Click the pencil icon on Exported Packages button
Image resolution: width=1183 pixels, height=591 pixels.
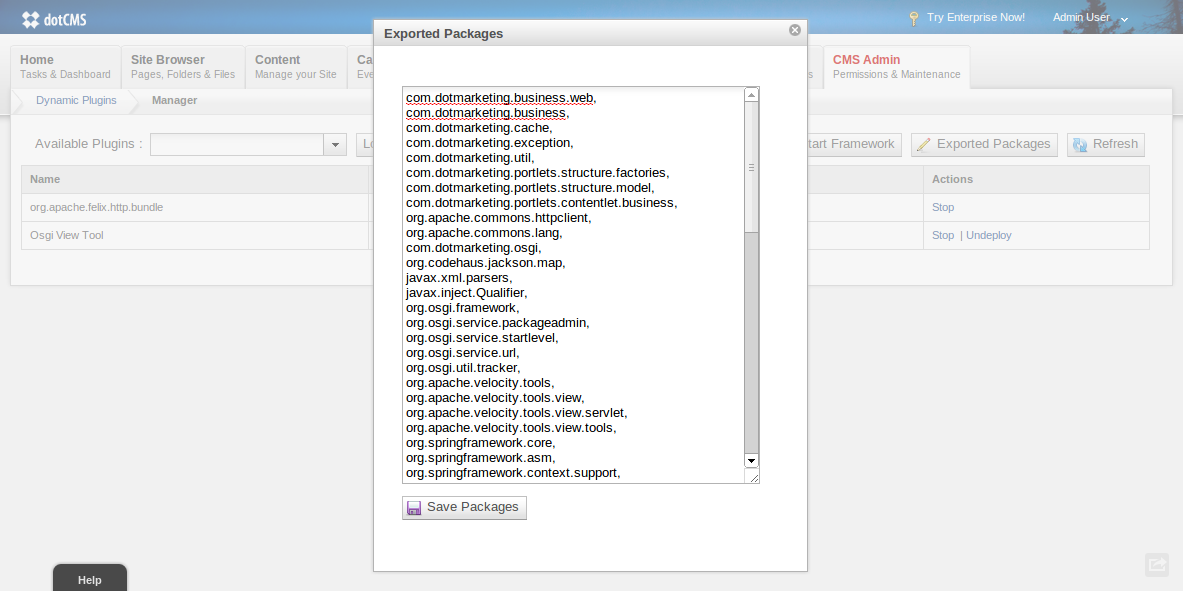pyautogui.click(x=923, y=145)
